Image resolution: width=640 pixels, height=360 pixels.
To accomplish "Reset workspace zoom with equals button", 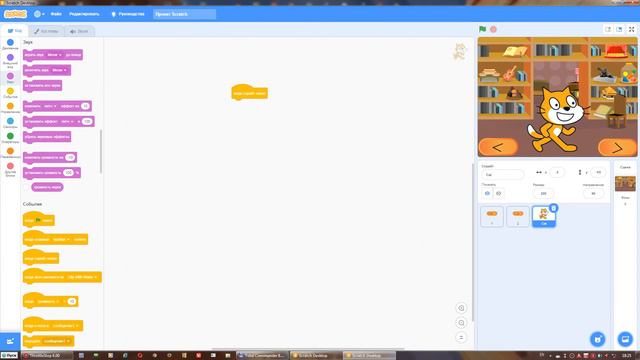I will (461, 338).
